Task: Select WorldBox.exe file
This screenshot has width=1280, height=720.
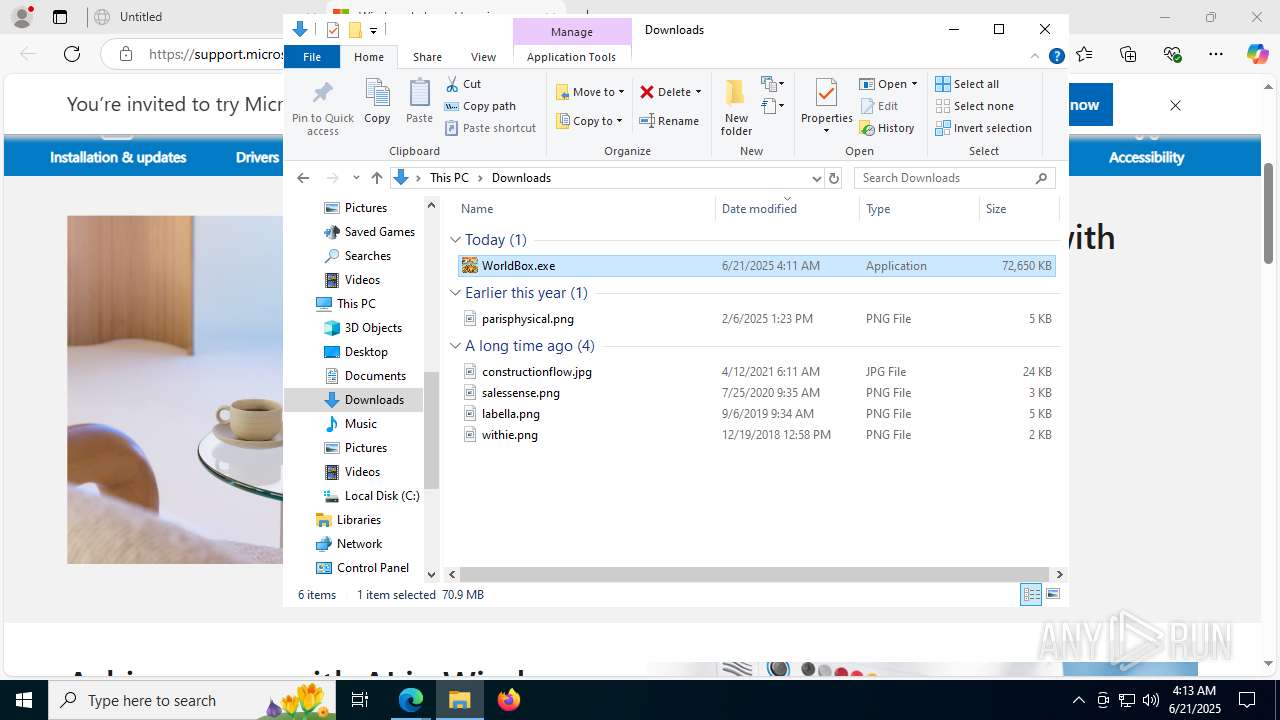Action: click(756, 266)
